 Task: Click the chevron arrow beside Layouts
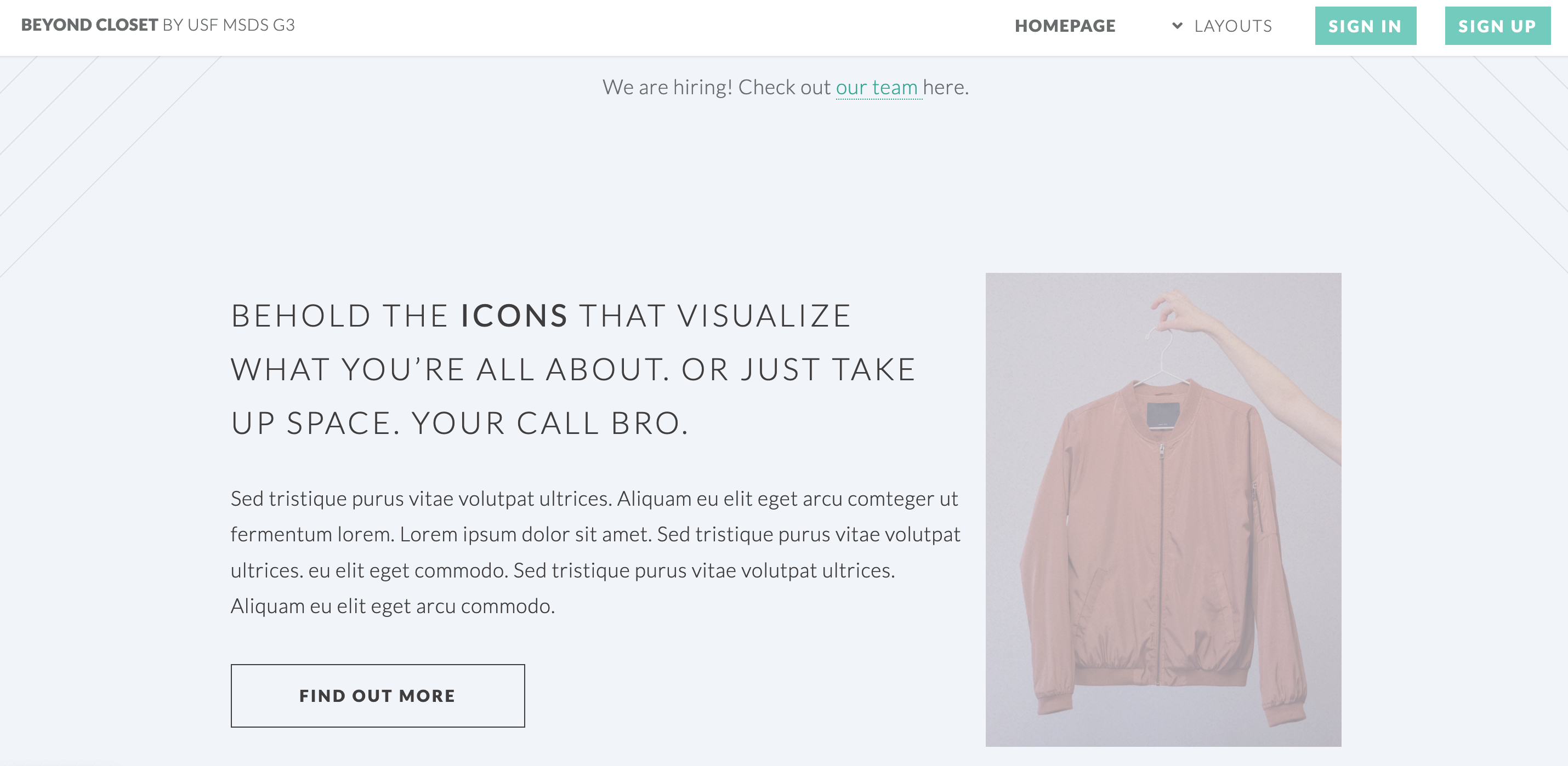pos(1177,26)
